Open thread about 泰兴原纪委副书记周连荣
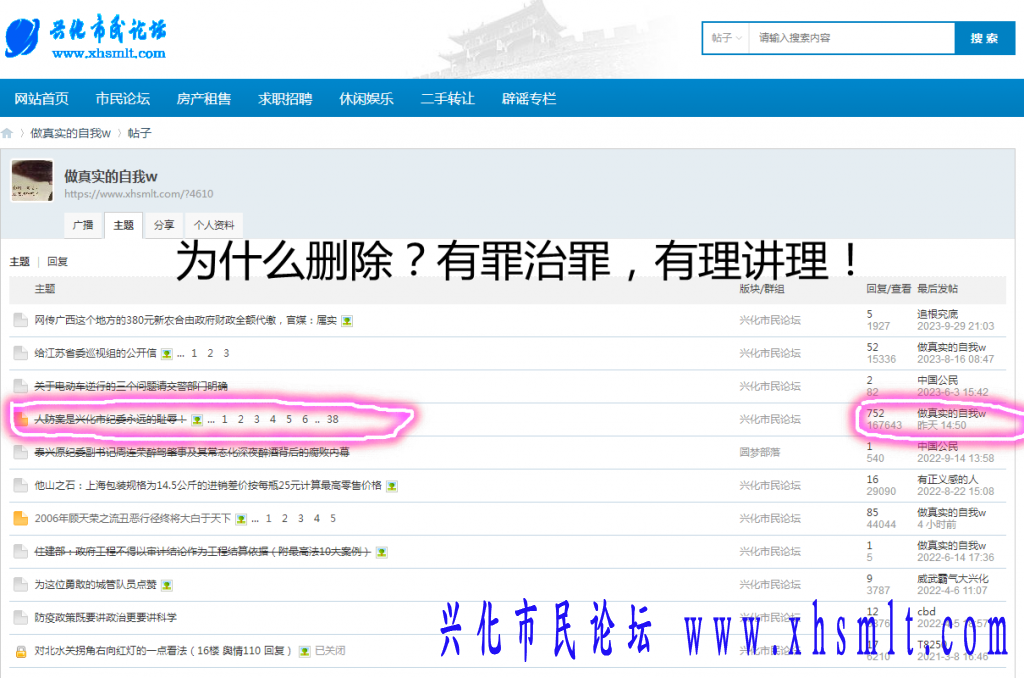This screenshot has width=1024, height=678. pyautogui.click(x=192, y=452)
